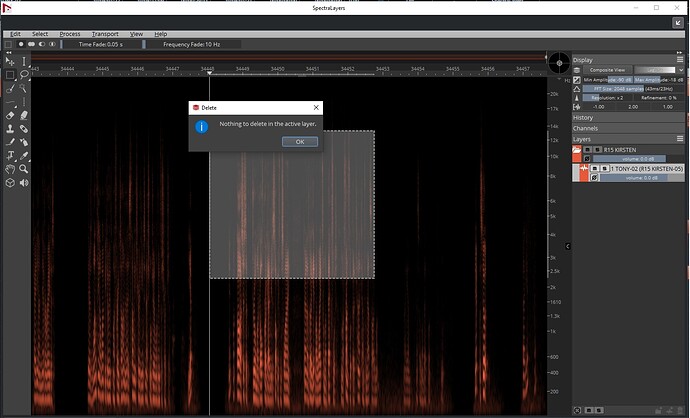Click the Frequency Fade 10 Hz slider

[193, 44]
